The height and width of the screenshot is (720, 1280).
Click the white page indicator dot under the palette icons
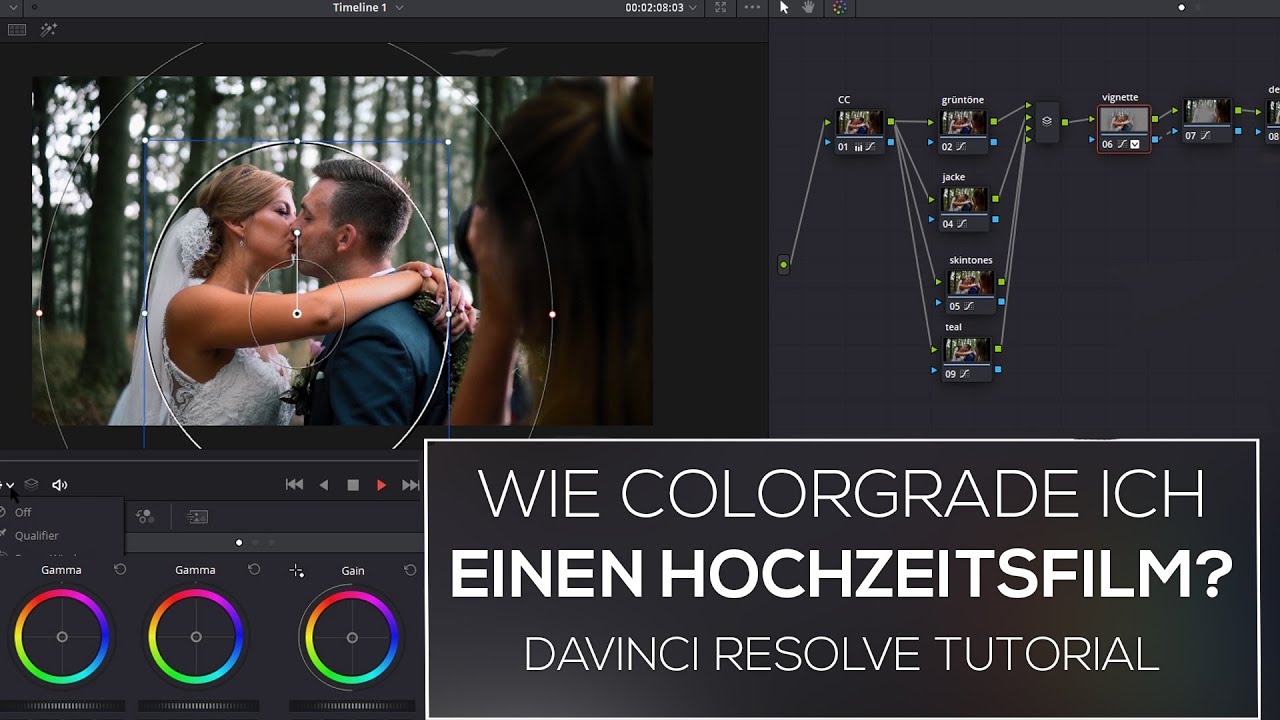[x=238, y=542]
